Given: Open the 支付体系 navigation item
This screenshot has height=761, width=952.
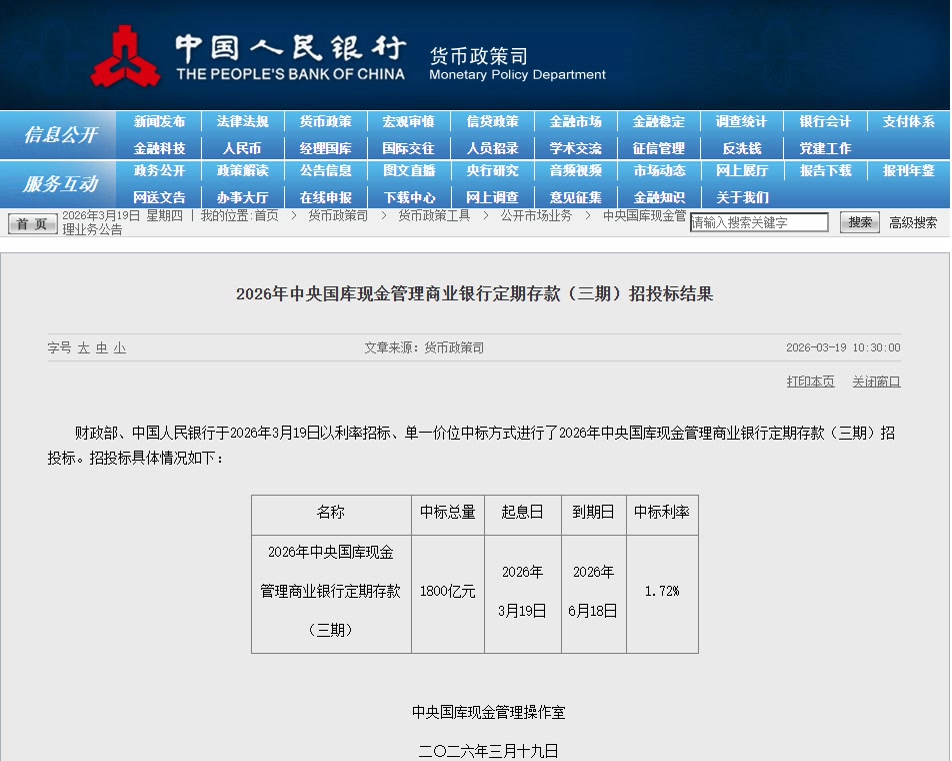Looking at the screenshot, I should [908, 122].
